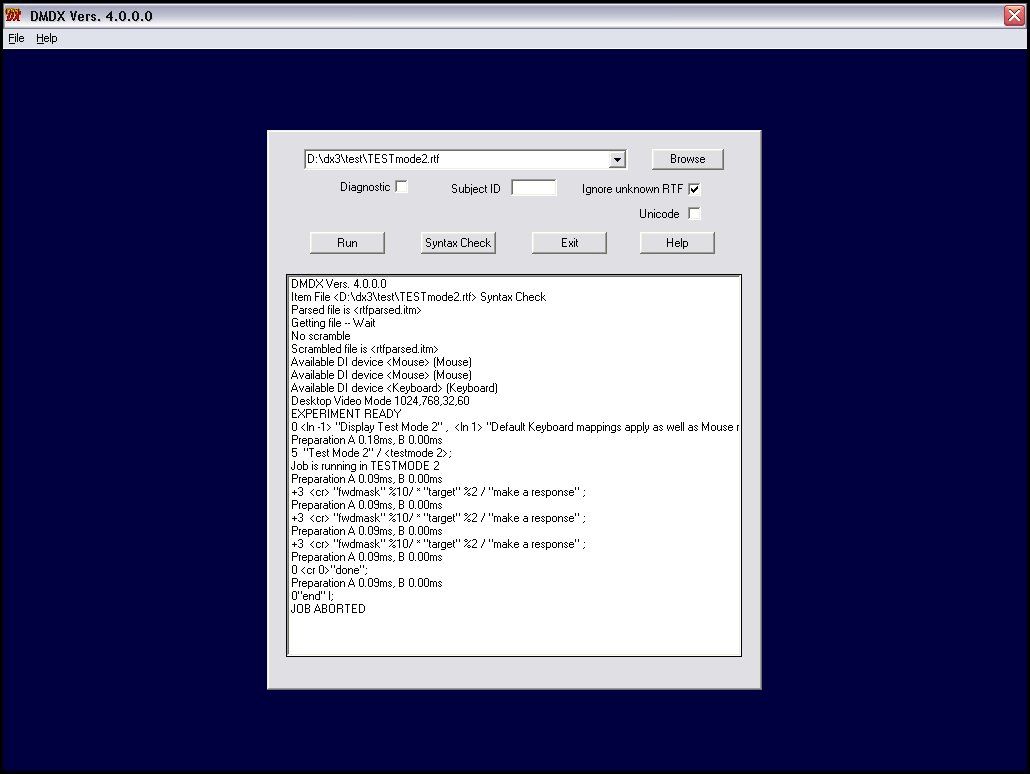Screen dimensions: 1030x774
Task: Click the Exit button
Action: tap(569, 242)
